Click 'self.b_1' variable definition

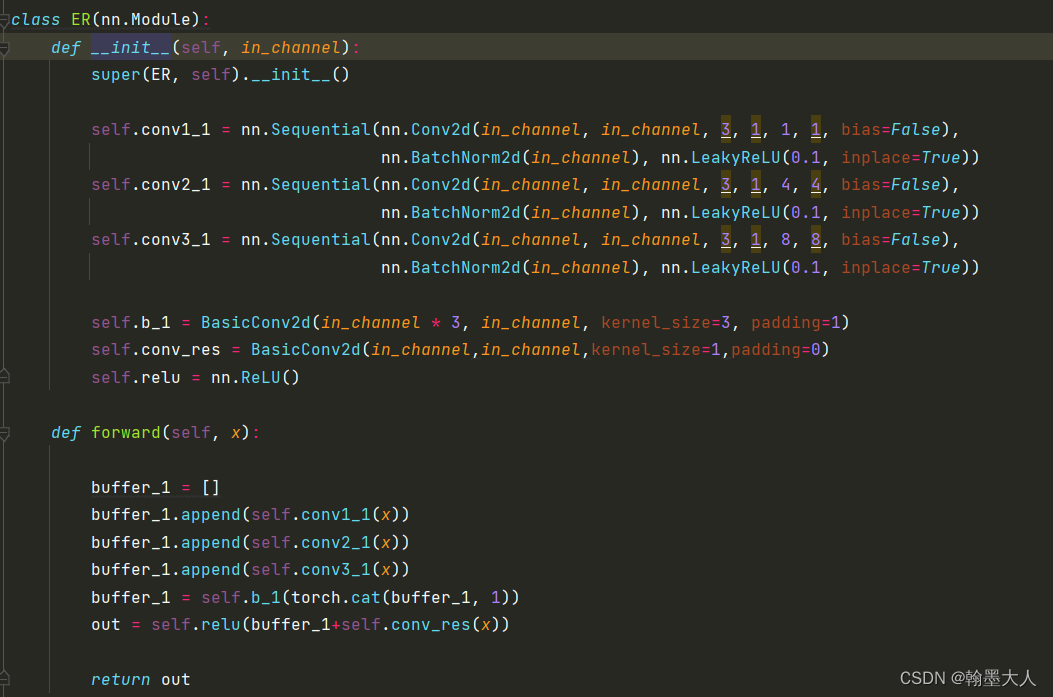(x=131, y=323)
